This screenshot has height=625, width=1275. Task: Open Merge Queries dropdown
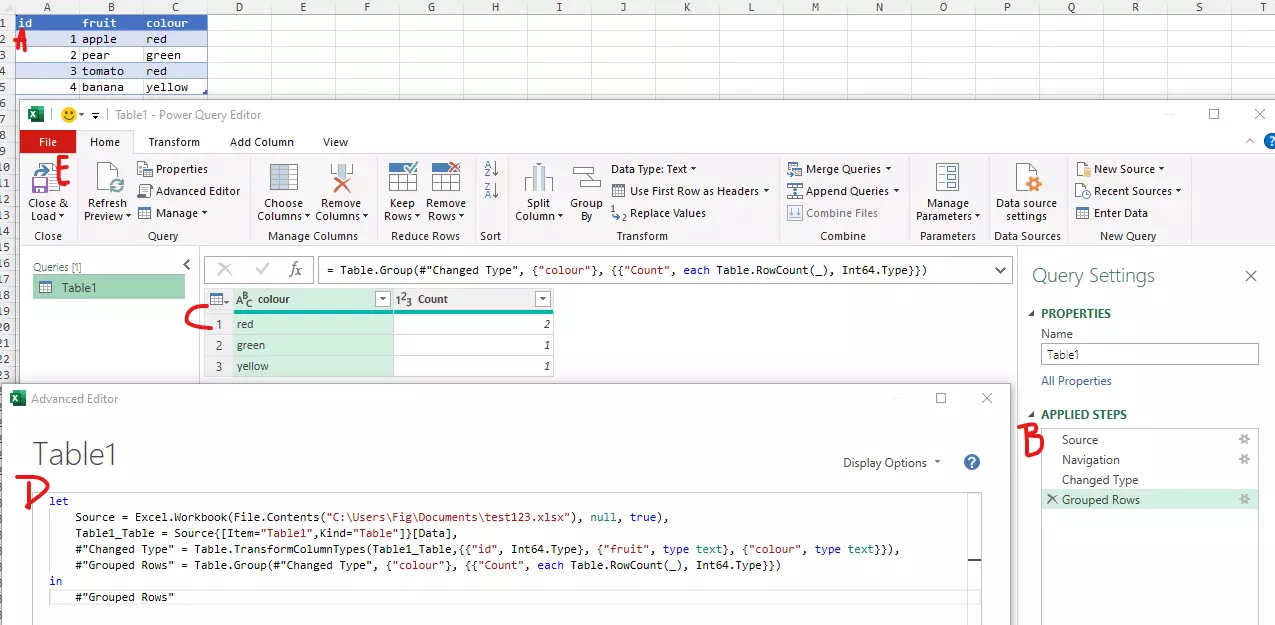point(838,169)
